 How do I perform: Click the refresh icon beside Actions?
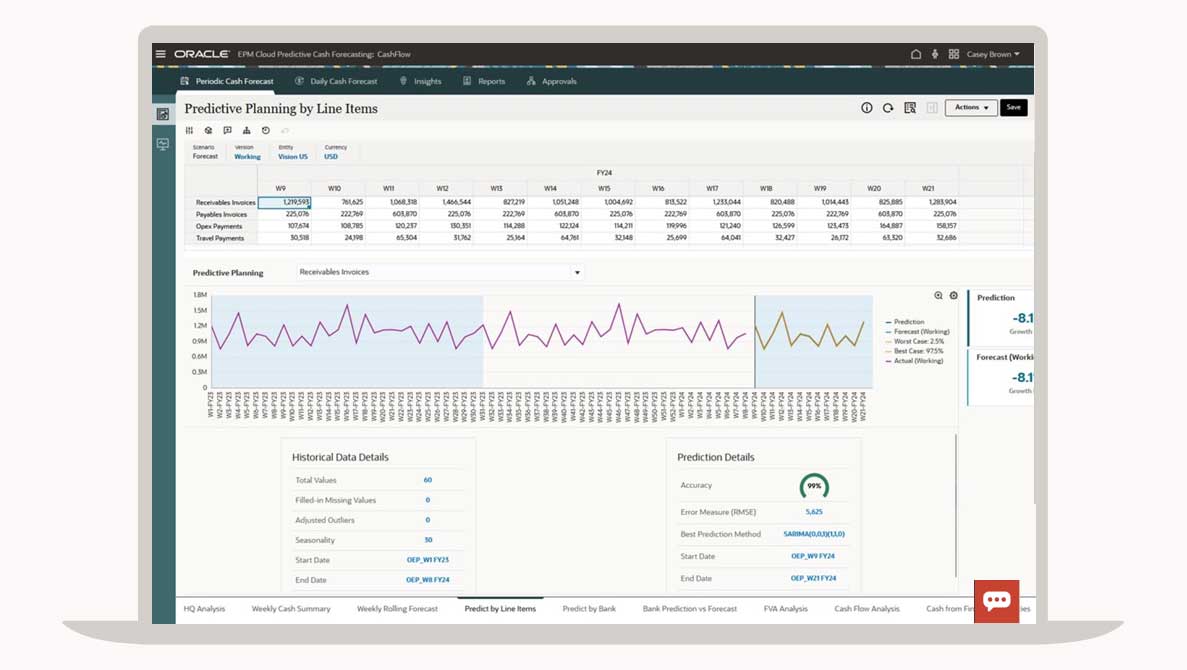(888, 108)
